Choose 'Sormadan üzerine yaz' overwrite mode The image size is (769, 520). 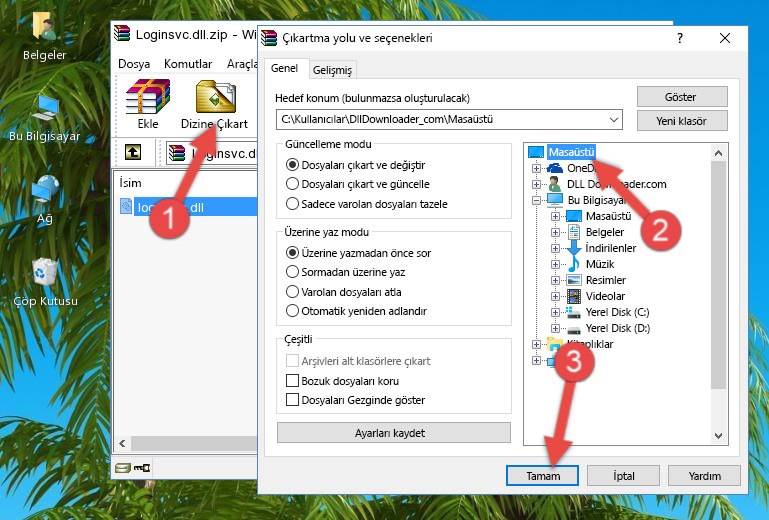click(293, 272)
